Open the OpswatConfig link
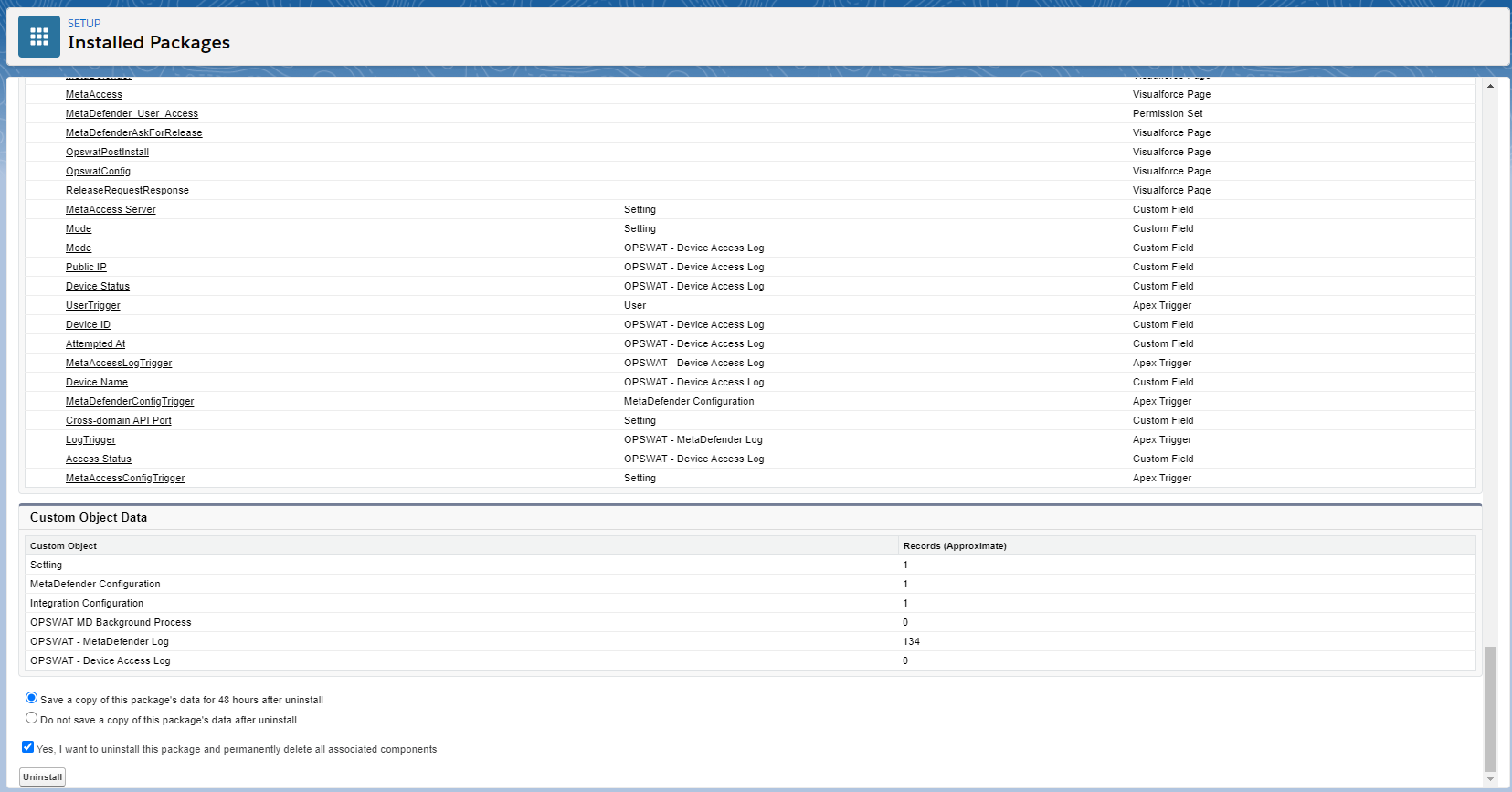 [98, 172]
